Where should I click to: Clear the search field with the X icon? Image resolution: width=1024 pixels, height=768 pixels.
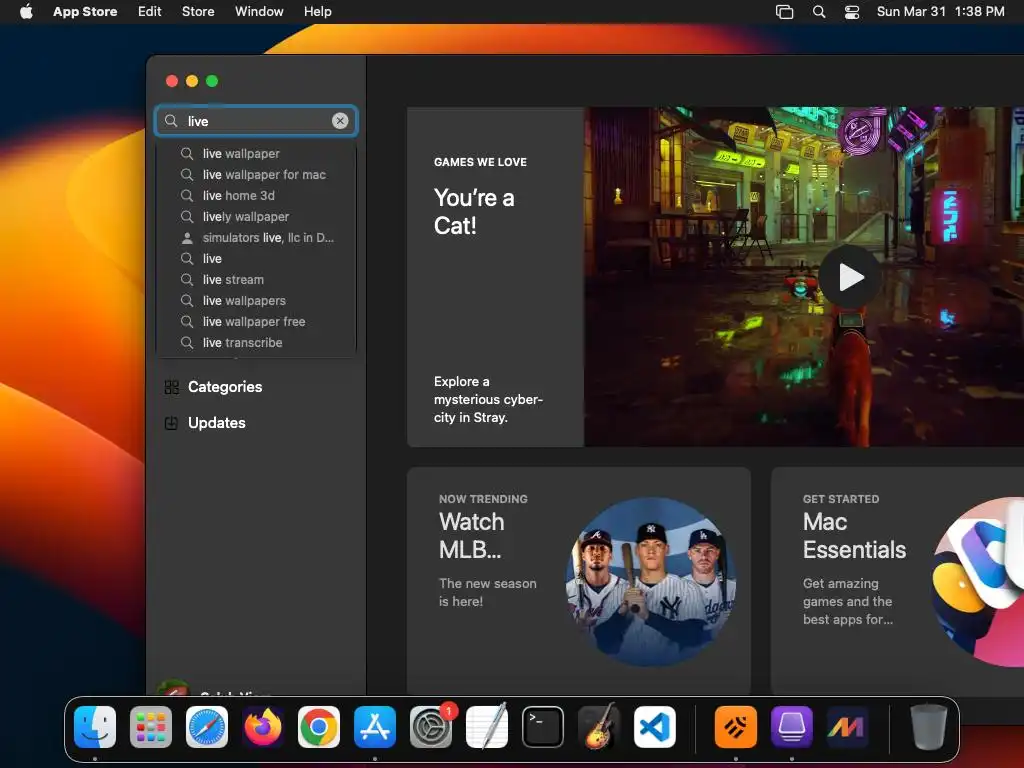(x=340, y=121)
